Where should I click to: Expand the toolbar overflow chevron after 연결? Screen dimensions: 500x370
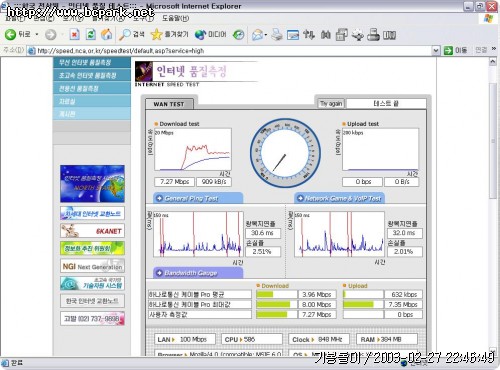pos(494,49)
